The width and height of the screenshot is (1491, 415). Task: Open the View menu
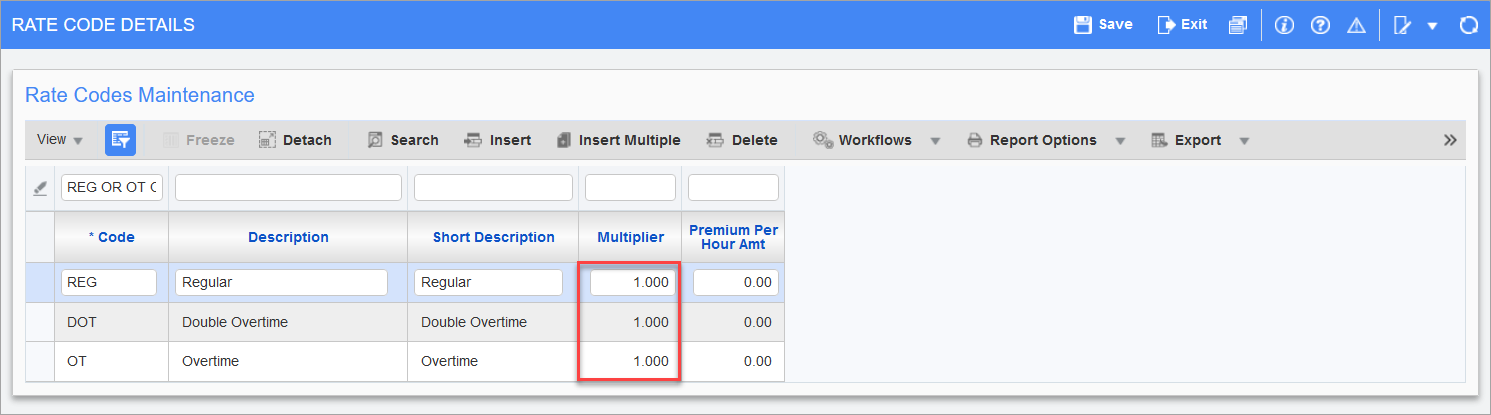pyautogui.click(x=59, y=140)
